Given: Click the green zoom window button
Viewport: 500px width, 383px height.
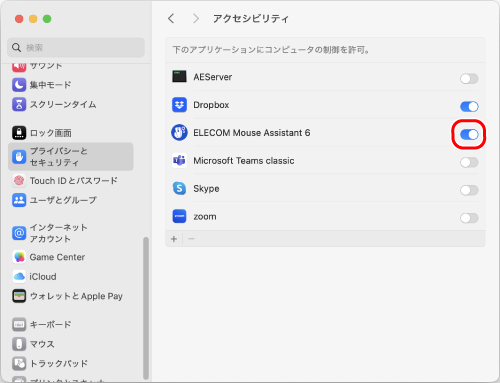Looking at the screenshot, I should pos(47,19).
